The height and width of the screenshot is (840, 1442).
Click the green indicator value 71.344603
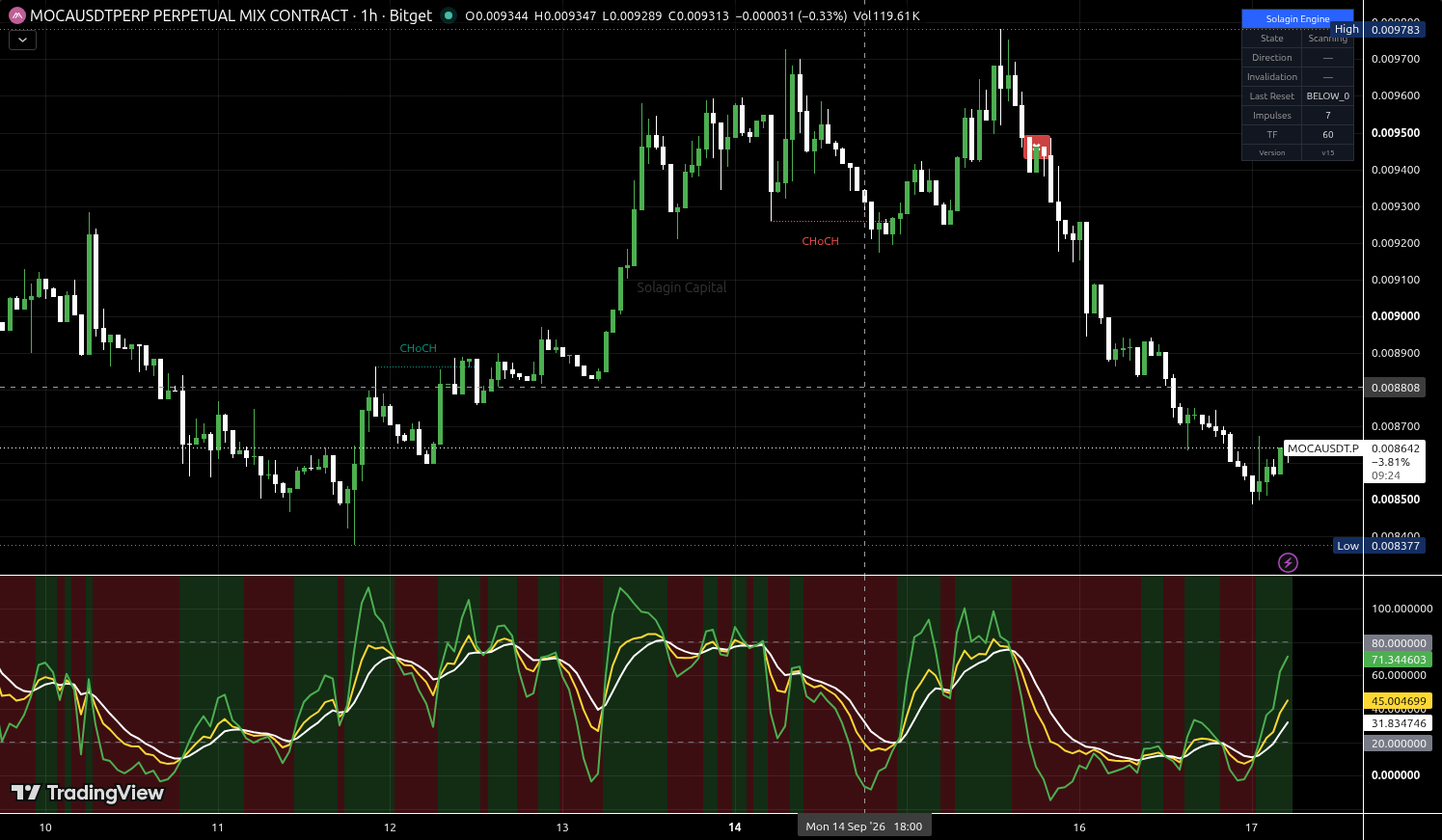1398,660
